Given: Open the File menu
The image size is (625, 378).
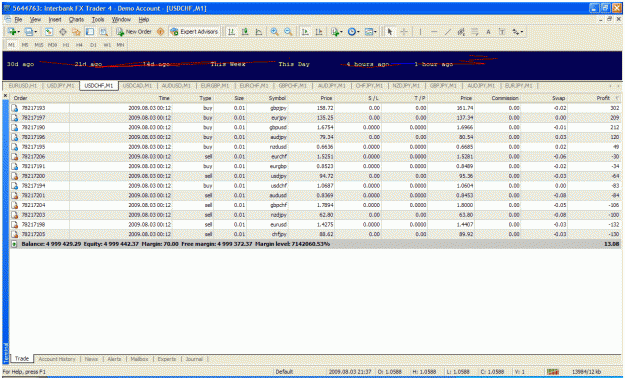Looking at the screenshot, I should click(x=18, y=20).
